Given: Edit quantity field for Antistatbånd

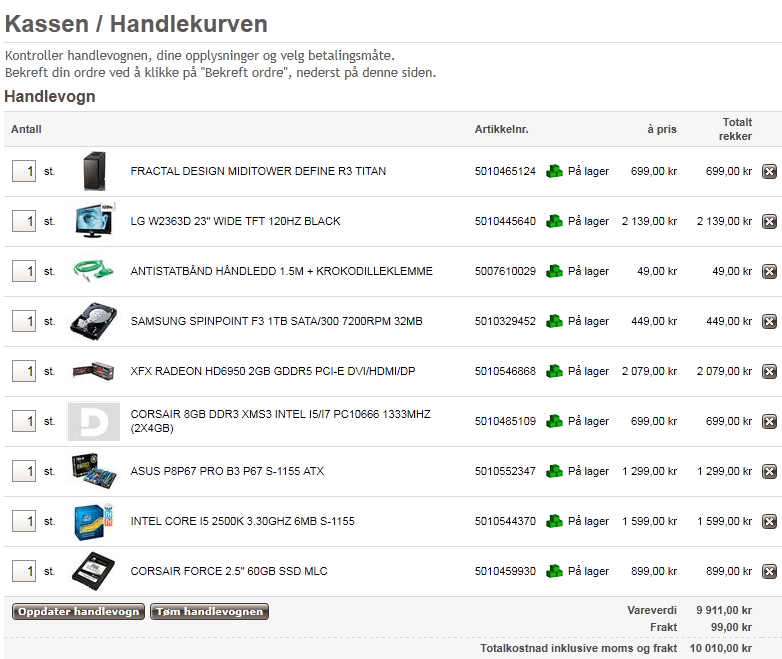Looking at the screenshot, I should click(x=24, y=271).
